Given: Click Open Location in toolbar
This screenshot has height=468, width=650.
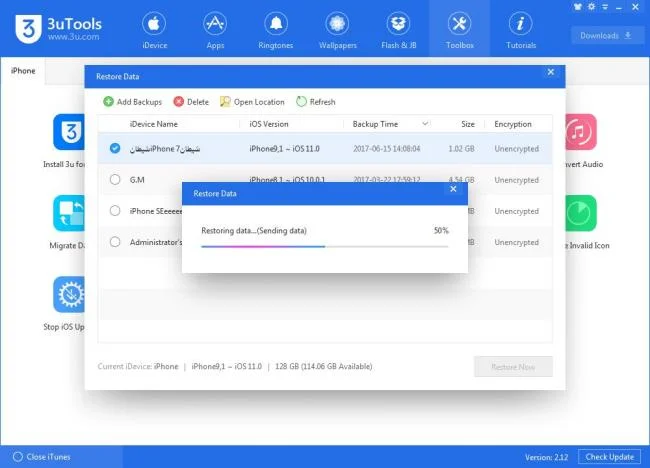Looking at the screenshot, I should pyautogui.click(x=252, y=102).
